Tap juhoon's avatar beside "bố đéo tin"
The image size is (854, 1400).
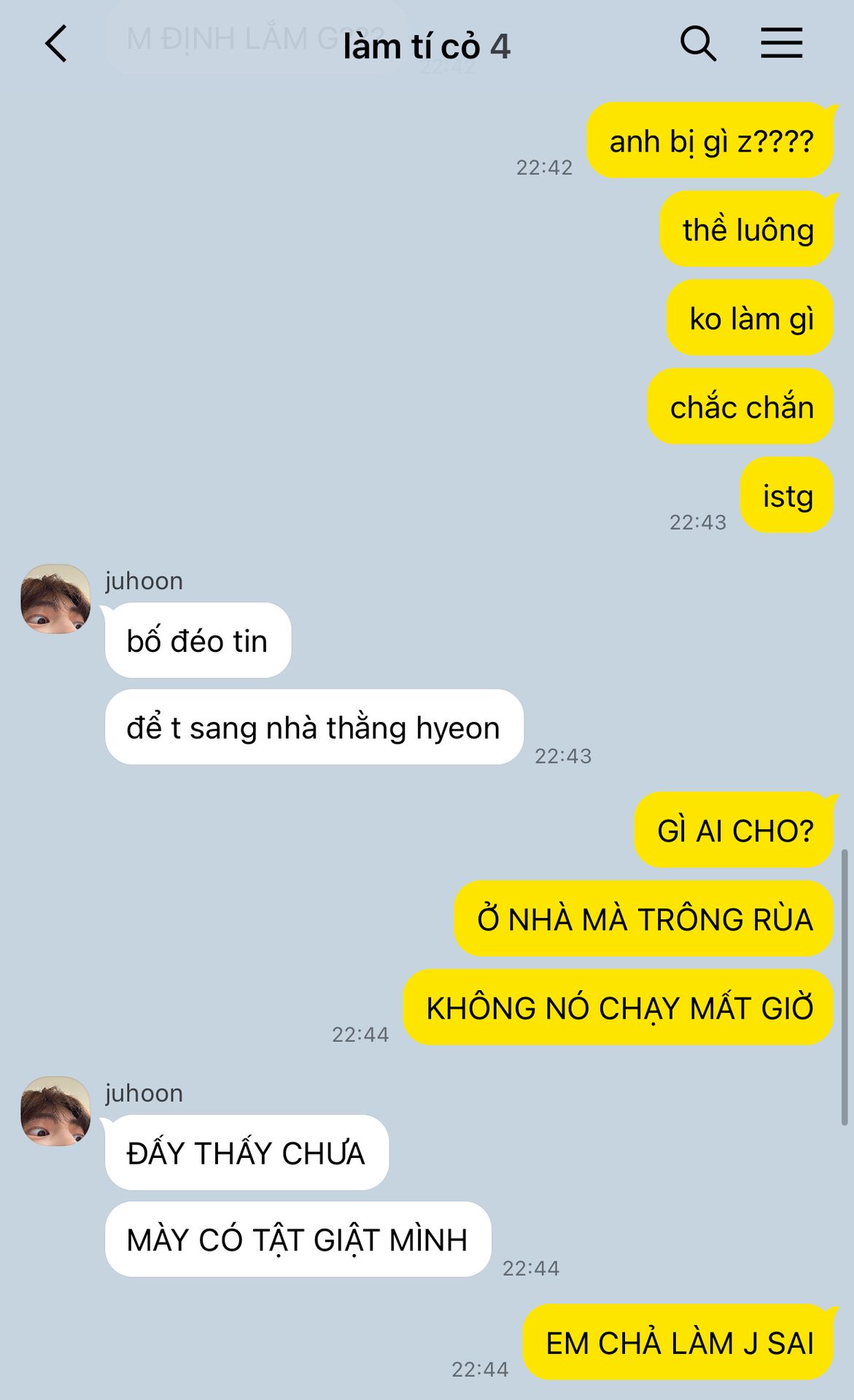pos(55,599)
